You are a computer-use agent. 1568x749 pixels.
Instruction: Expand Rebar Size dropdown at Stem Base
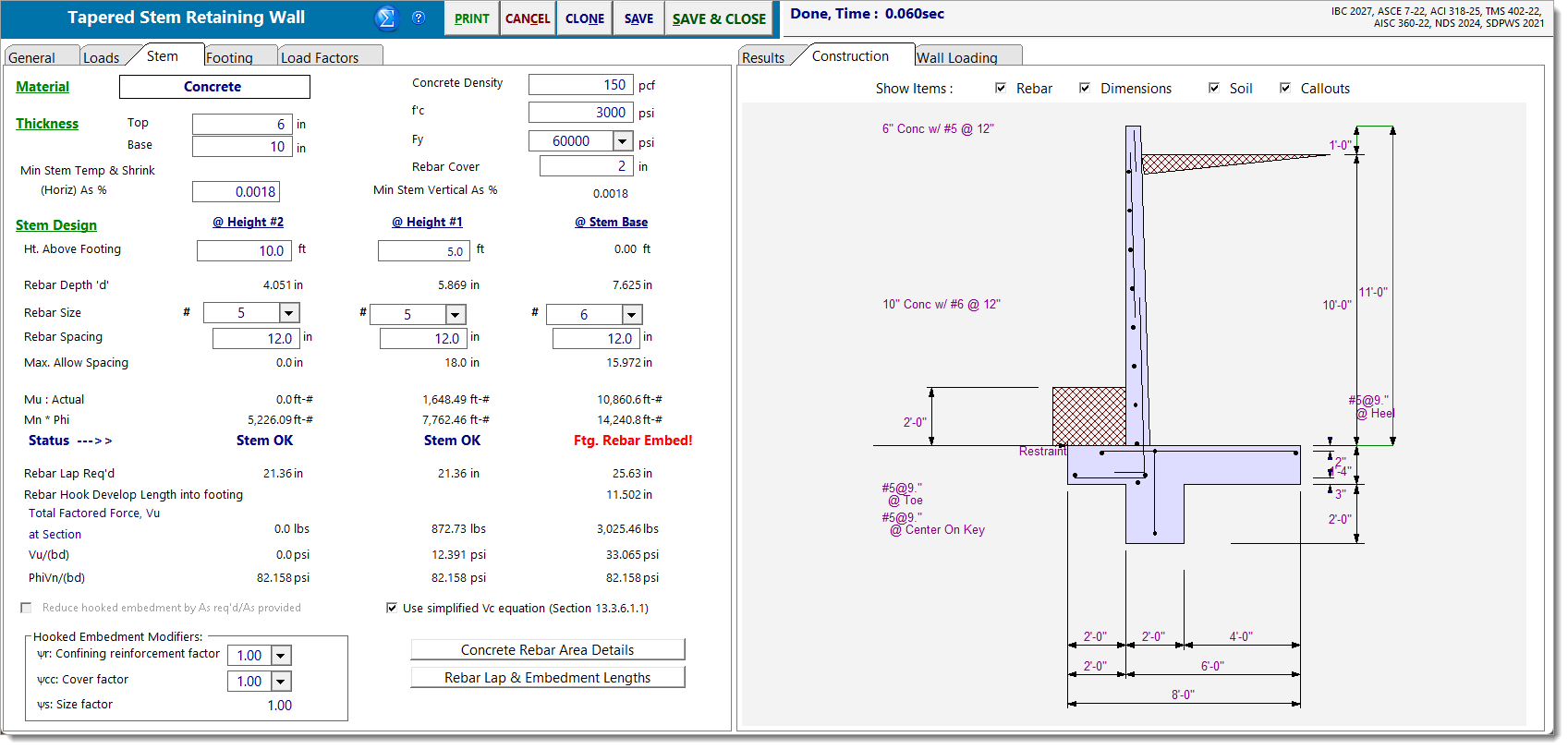(x=632, y=315)
